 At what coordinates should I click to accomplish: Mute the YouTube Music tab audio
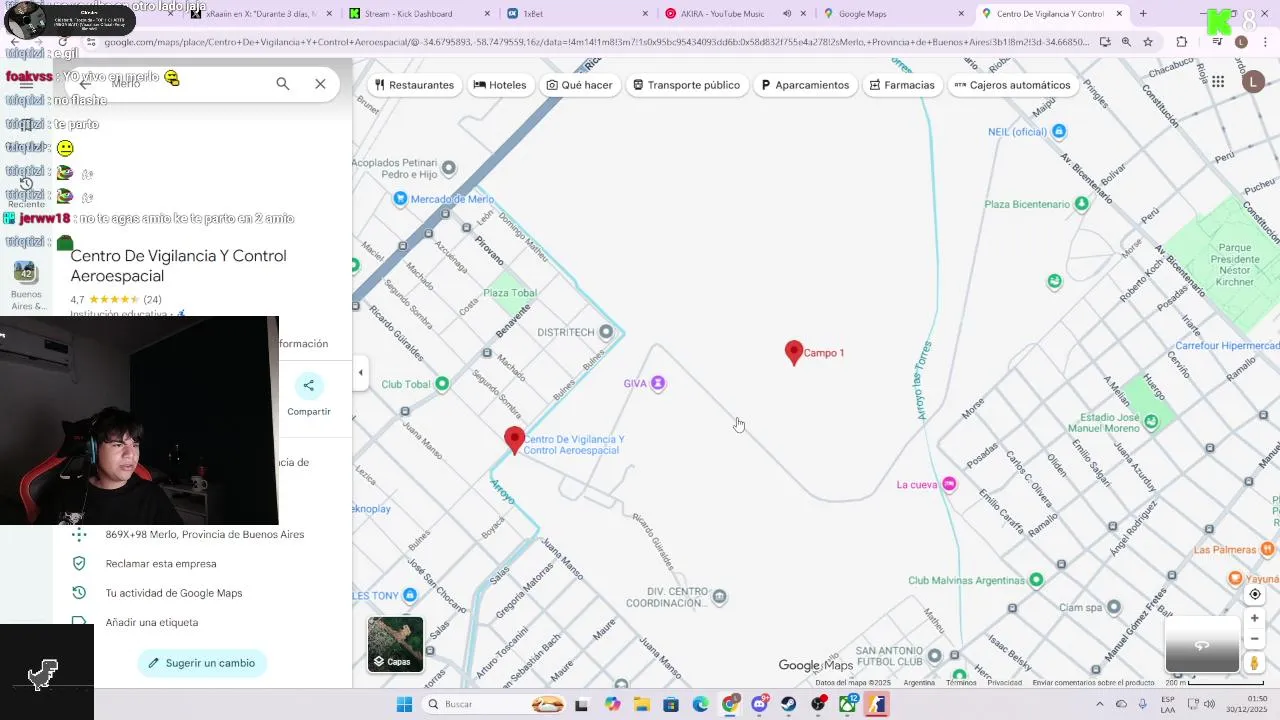click(787, 14)
